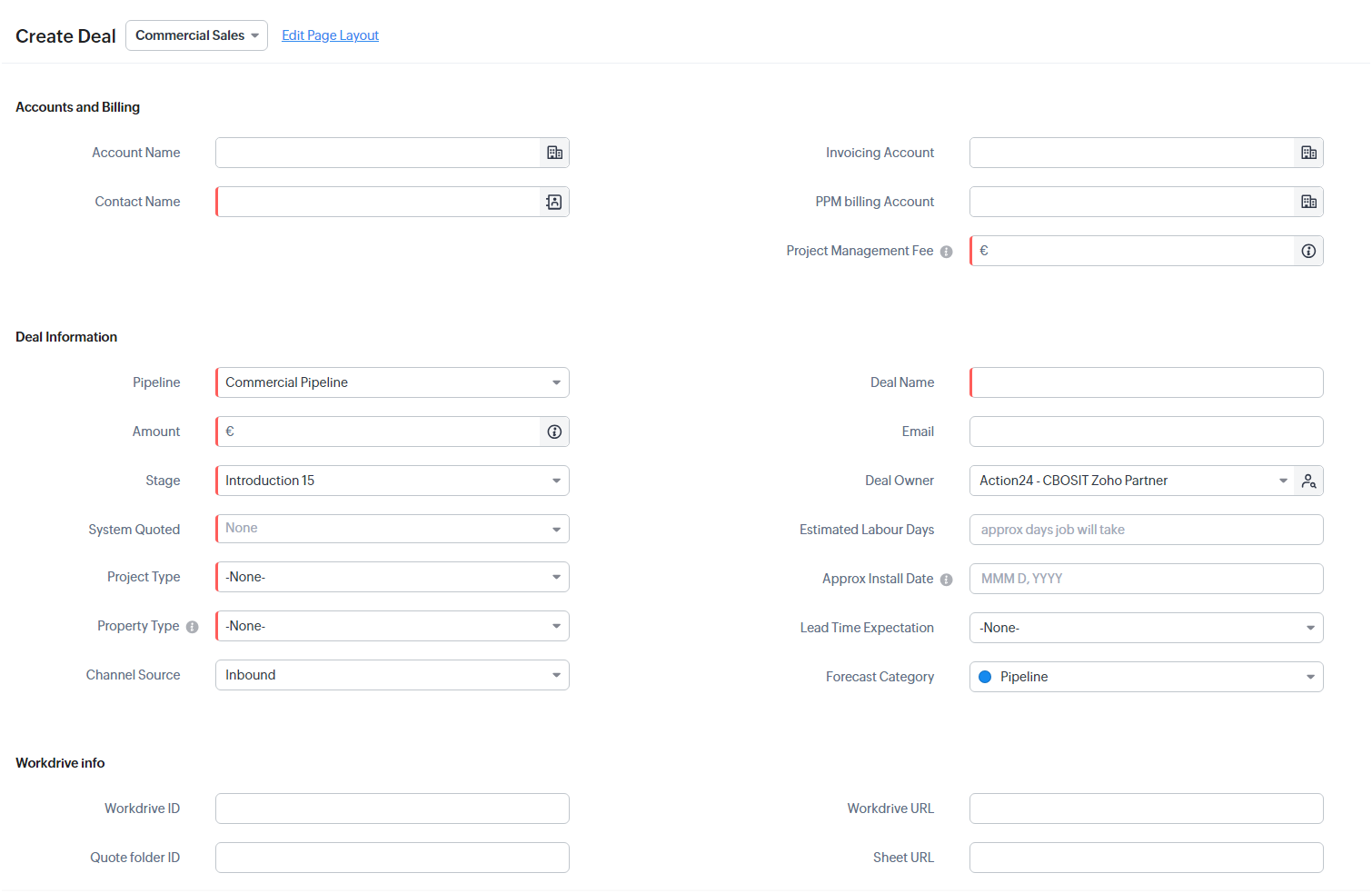Focus the Estimated Labour Days field

(x=1146, y=530)
